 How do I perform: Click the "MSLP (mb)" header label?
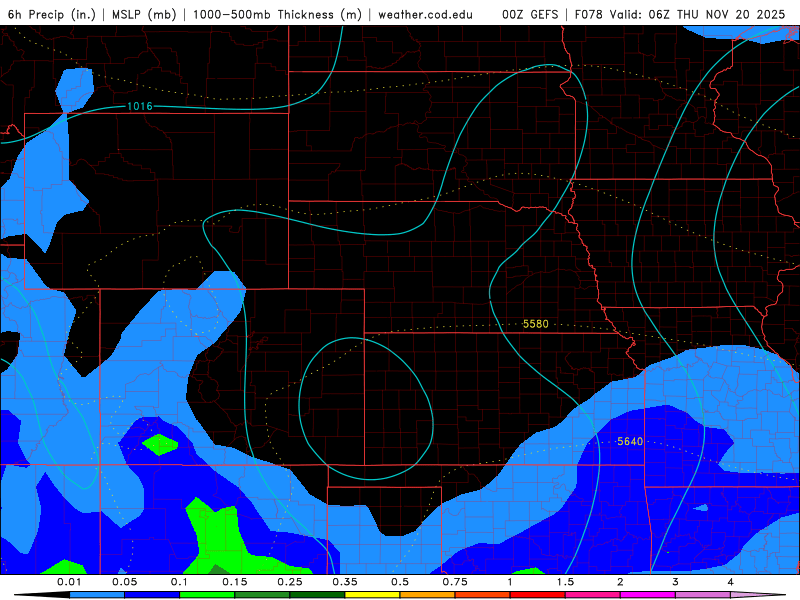(x=144, y=14)
